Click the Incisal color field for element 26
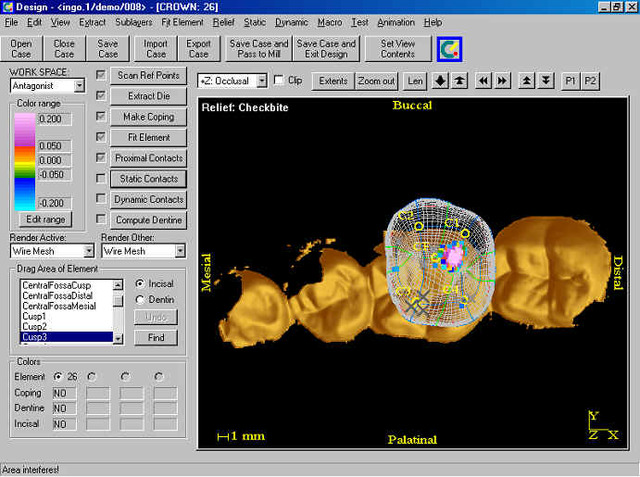Image resolution: width=640 pixels, height=477 pixels. coord(64,424)
